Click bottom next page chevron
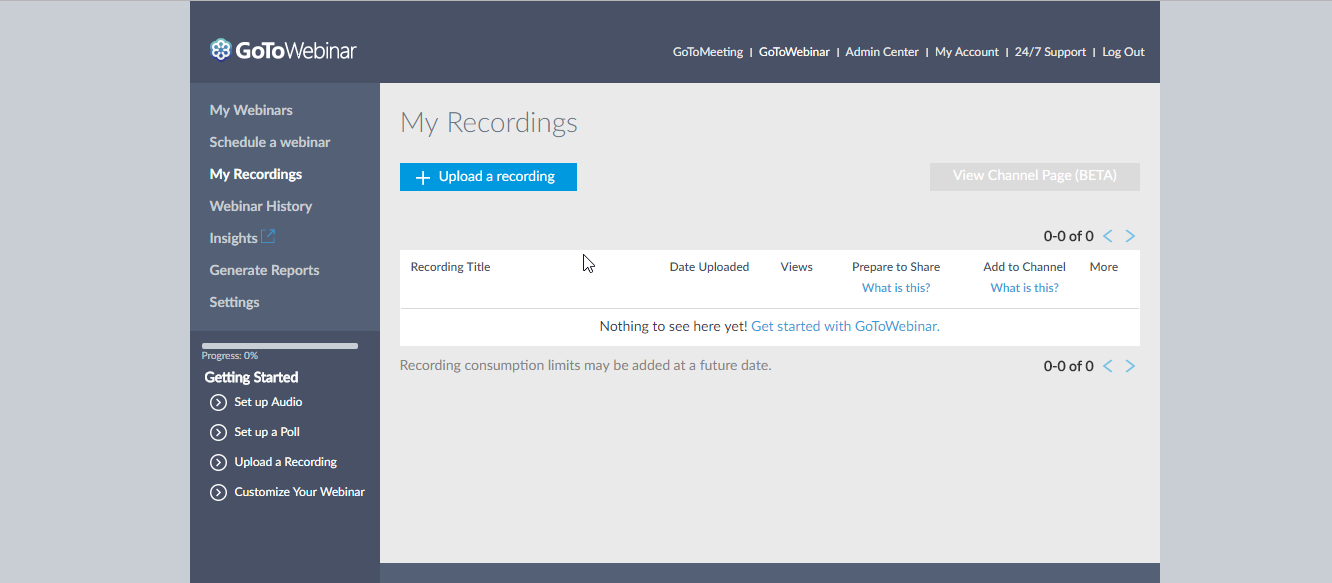This screenshot has height=583, width=1332. pyautogui.click(x=1130, y=367)
